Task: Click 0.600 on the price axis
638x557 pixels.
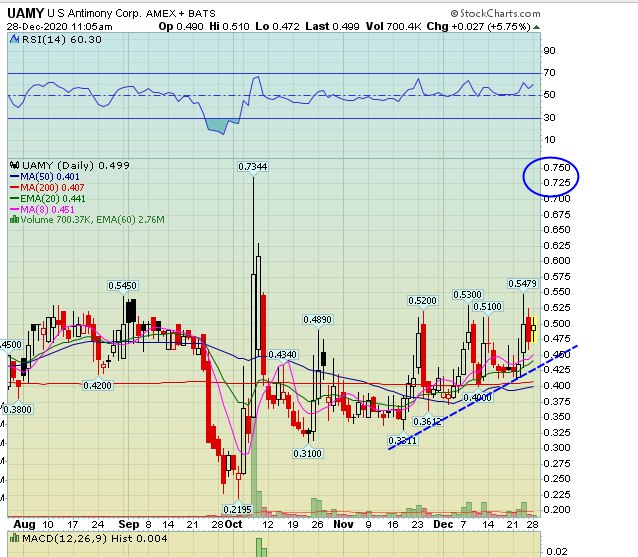Action: [x=557, y=261]
